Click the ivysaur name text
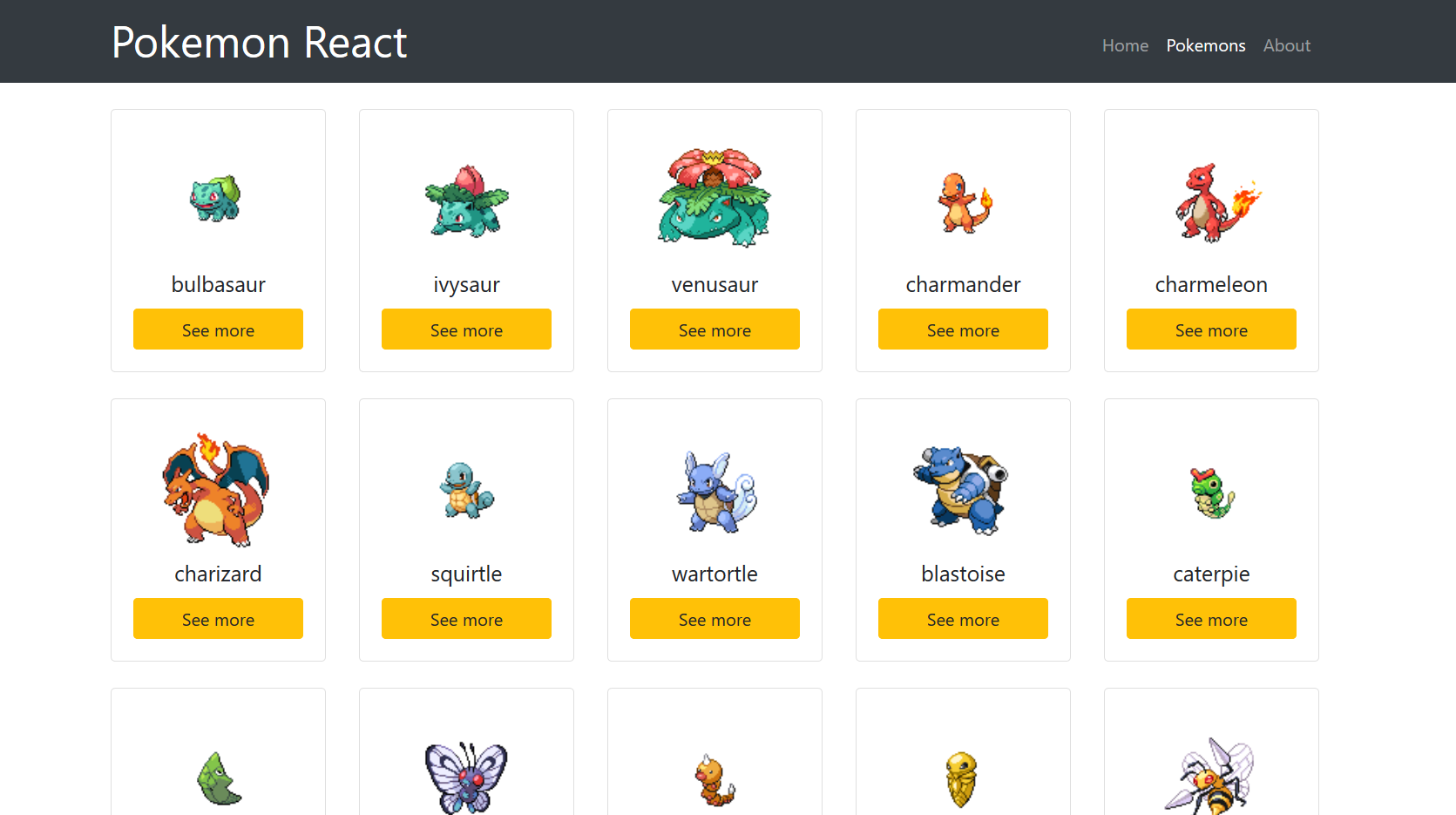Image resolution: width=1456 pixels, height=815 pixels. (x=466, y=285)
